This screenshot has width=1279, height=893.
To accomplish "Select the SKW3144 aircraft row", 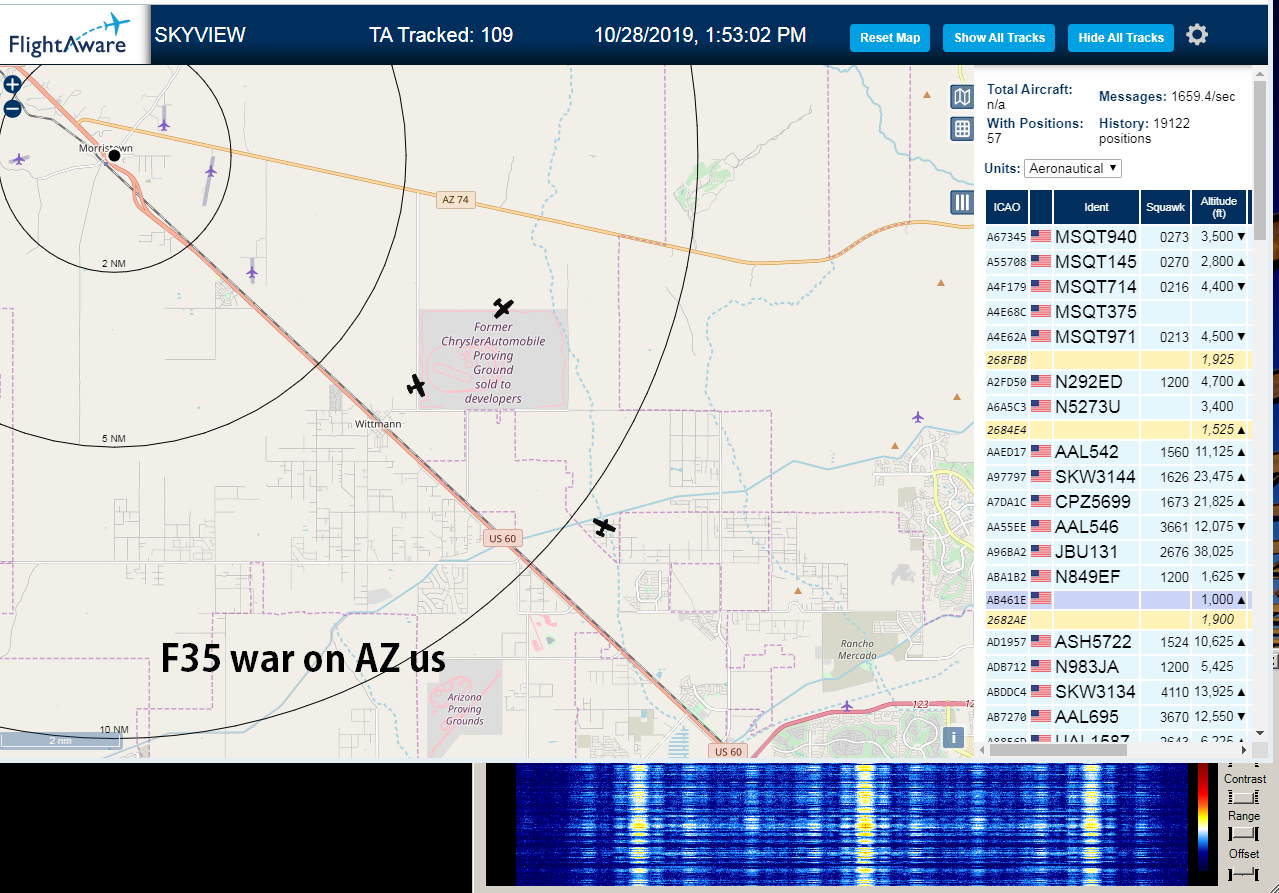I will pyautogui.click(x=1117, y=476).
